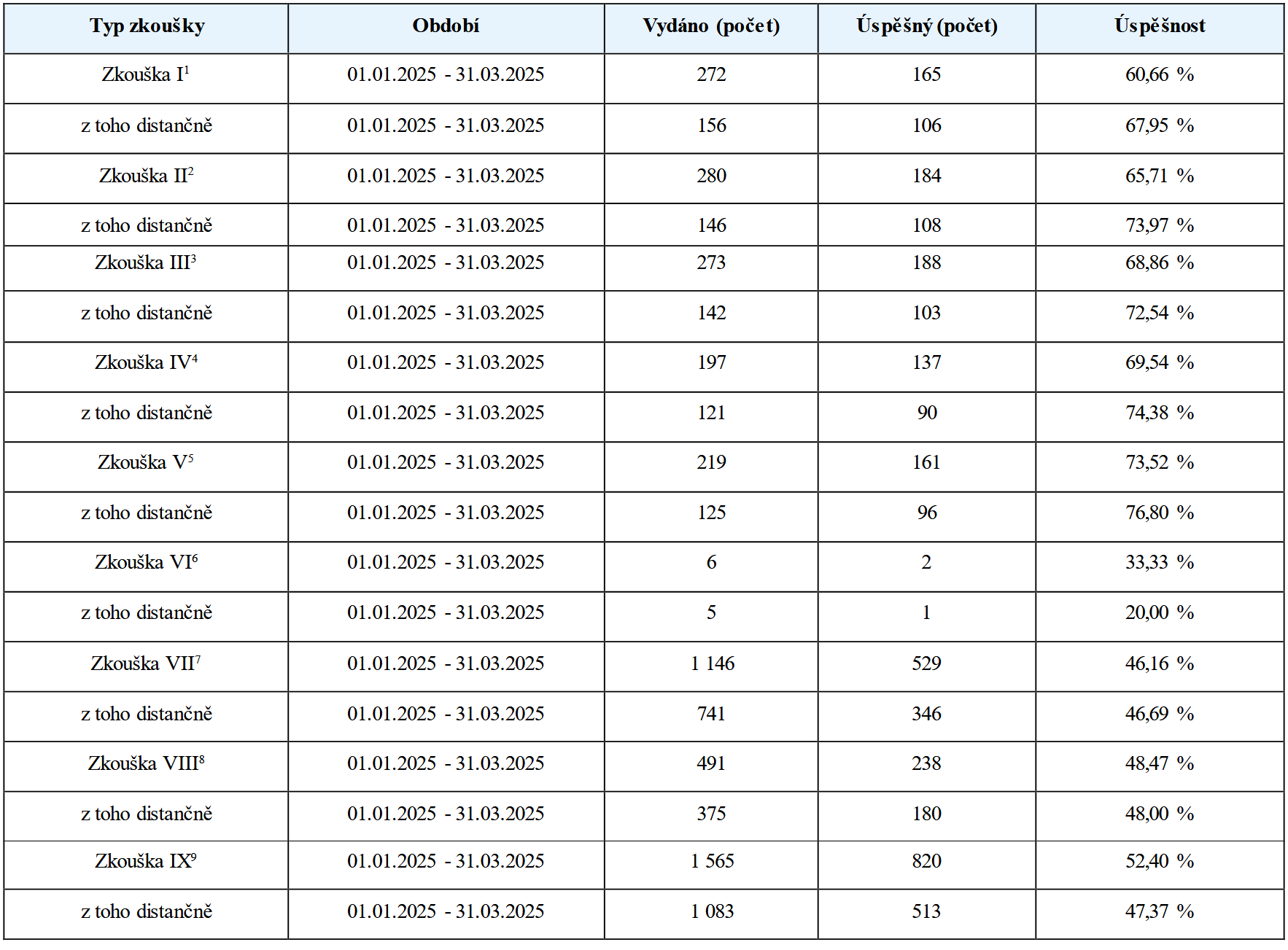Click the value 1 146 issued count

[711, 663]
